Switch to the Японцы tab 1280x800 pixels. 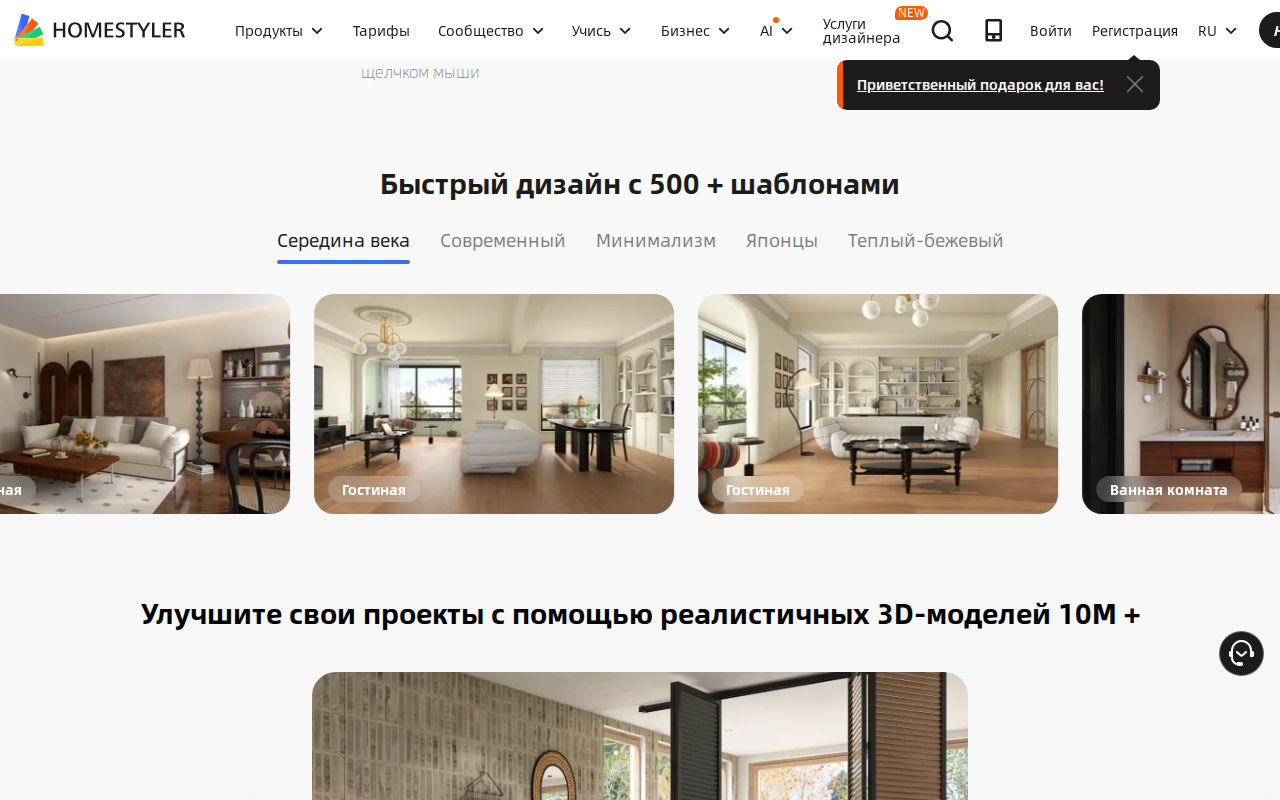click(782, 241)
